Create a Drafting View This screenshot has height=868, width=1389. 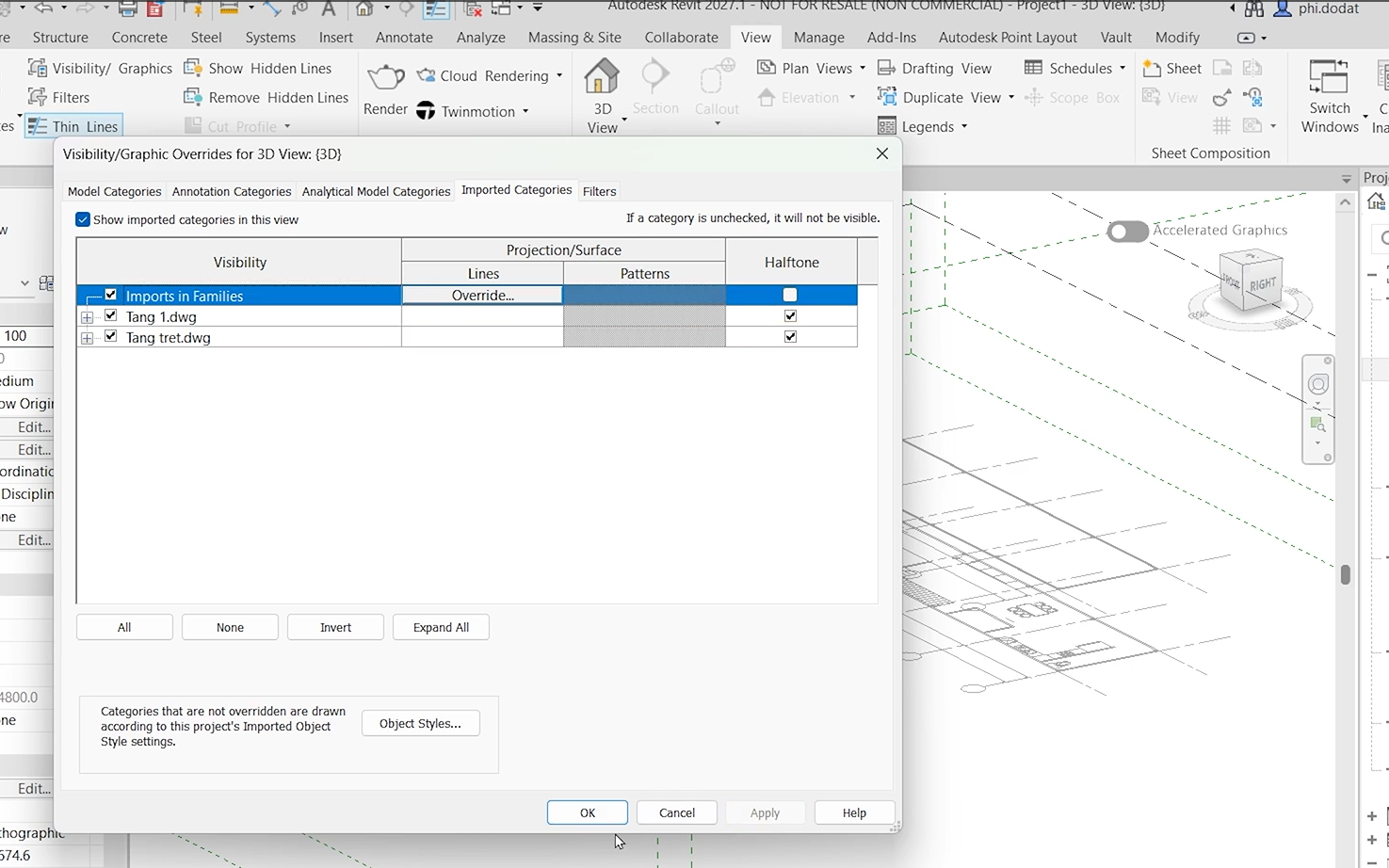tap(934, 68)
